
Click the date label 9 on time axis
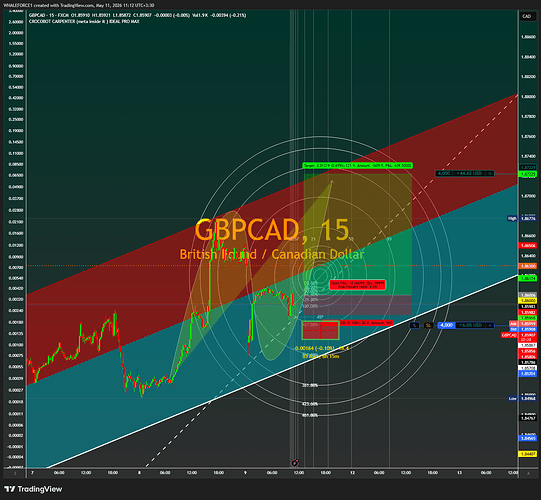(x=245, y=473)
